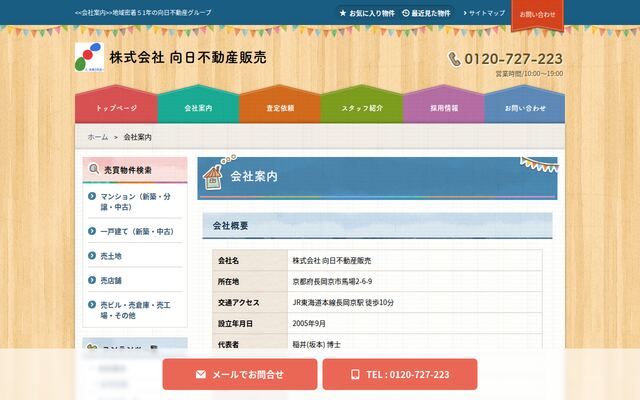Open 一戸建て(新築・中古) search link
The image size is (640, 400).
click(137, 231)
